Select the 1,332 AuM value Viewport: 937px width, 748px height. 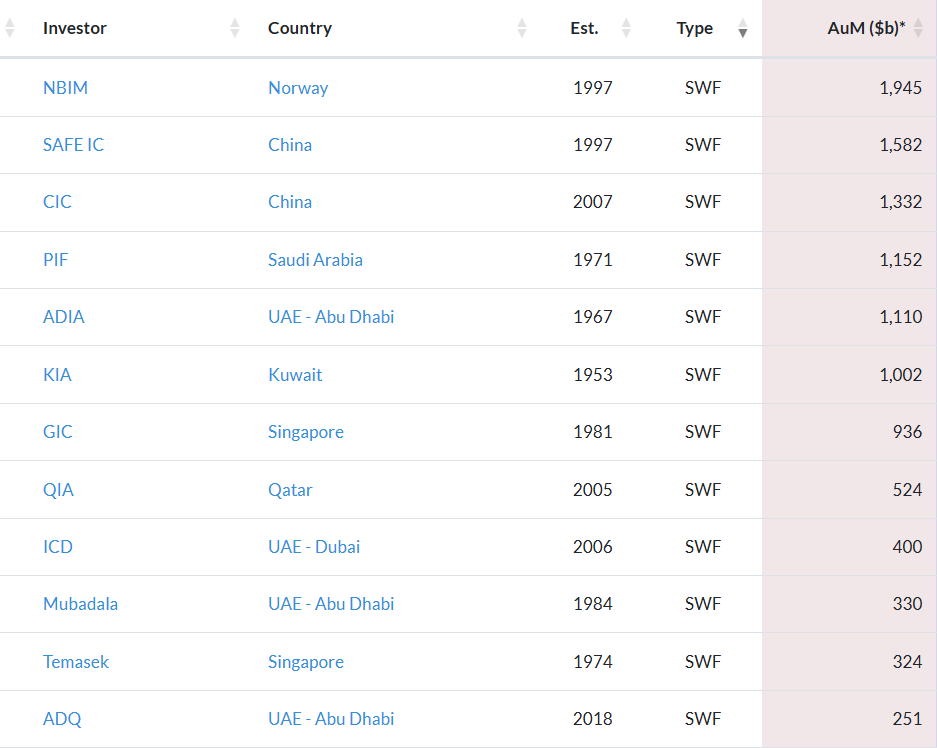tap(901, 202)
